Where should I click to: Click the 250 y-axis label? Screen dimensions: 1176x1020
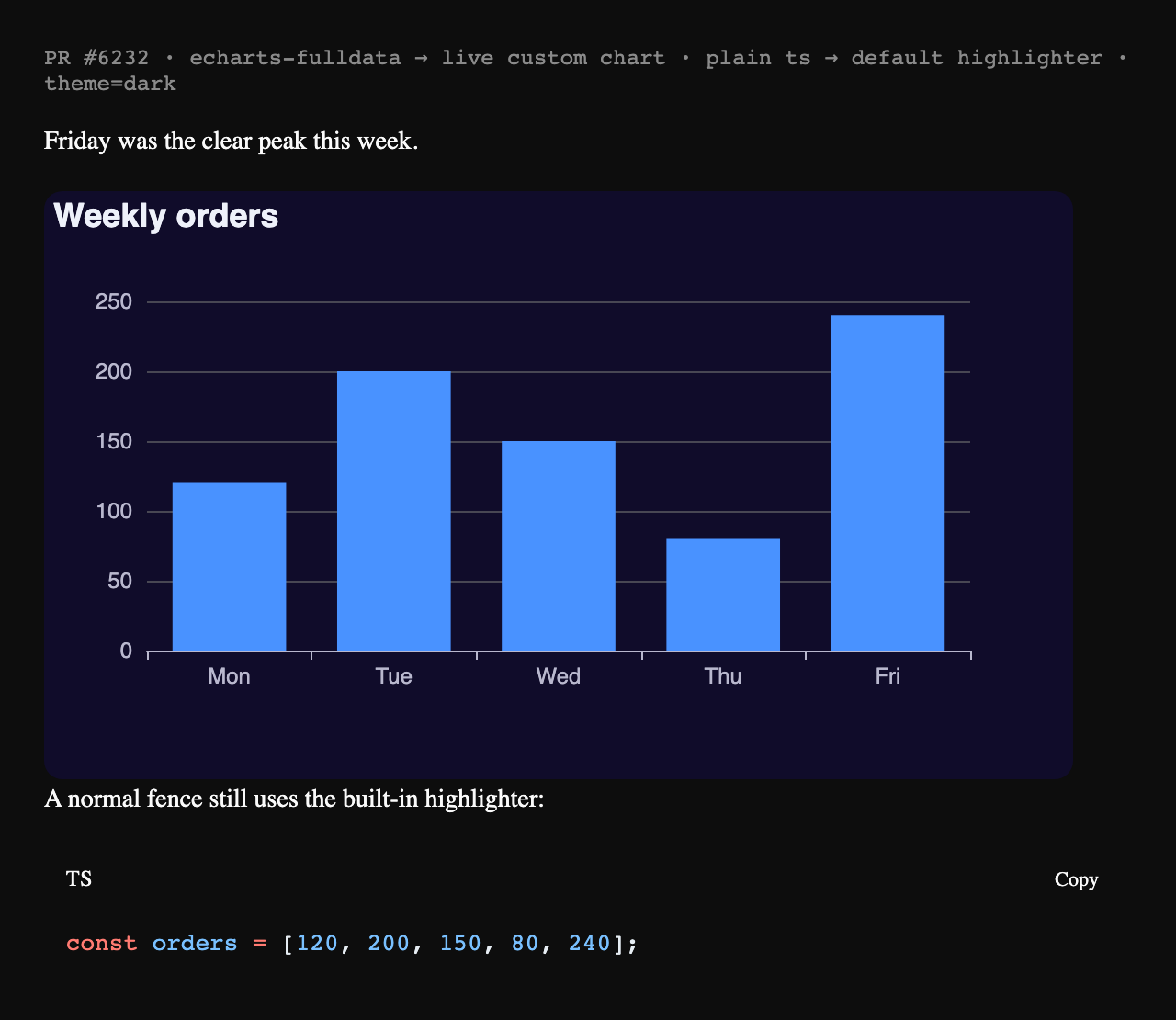(x=114, y=302)
